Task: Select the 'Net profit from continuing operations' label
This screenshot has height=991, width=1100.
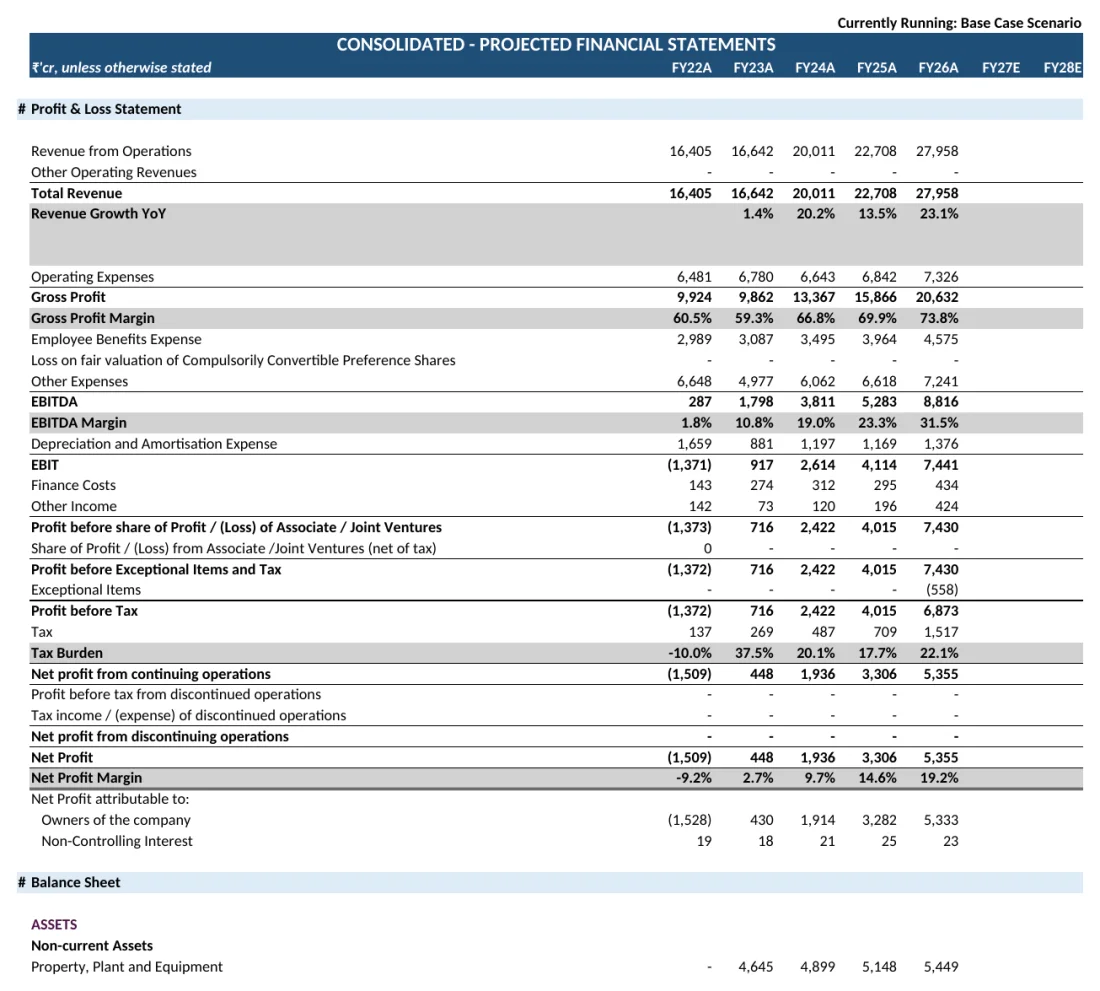Action: tap(151, 674)
